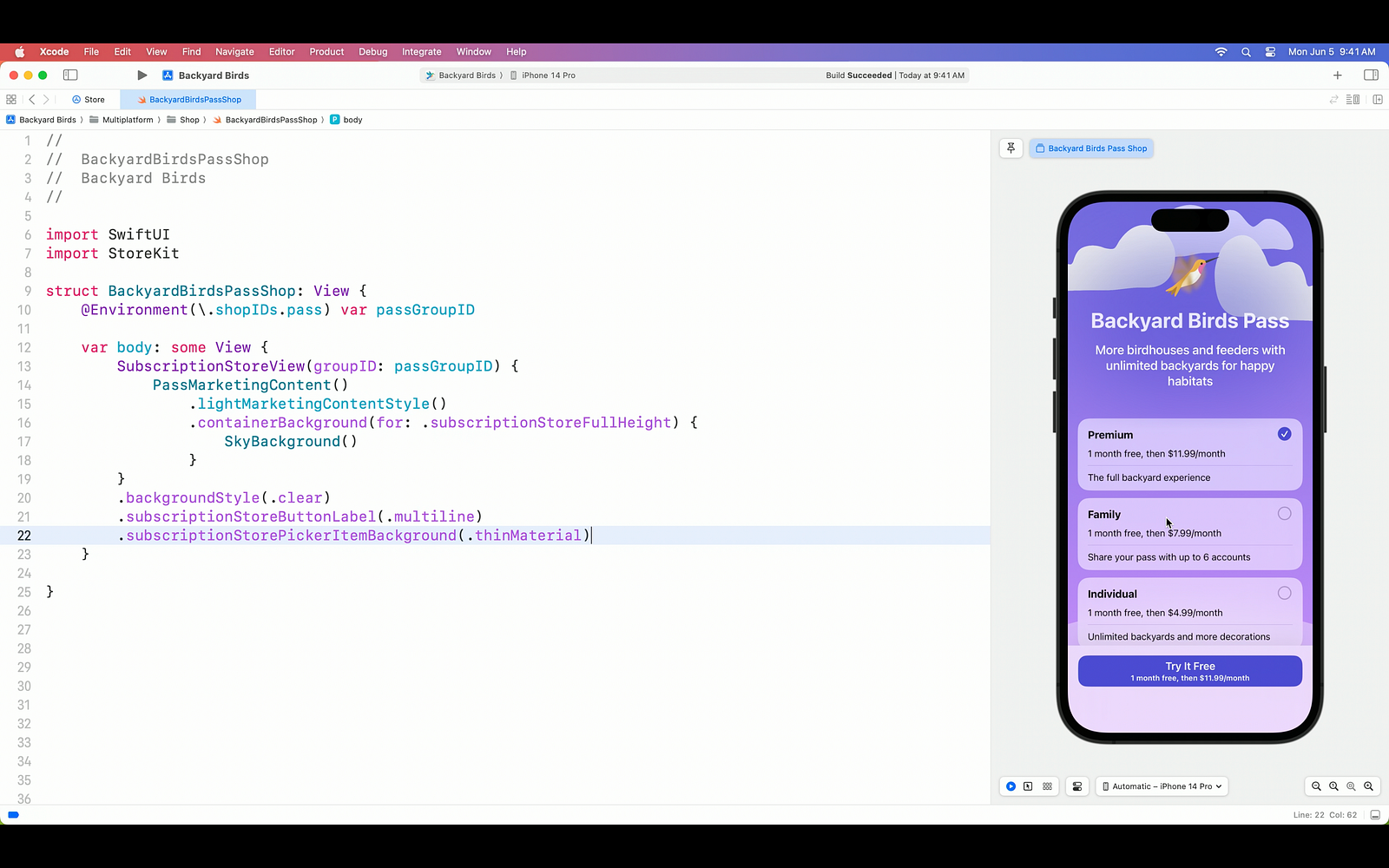The width and height of the screenshot is (1389, 868).
Task: Run the Backyard Birds scheme
Action: [x=142, y=76]
